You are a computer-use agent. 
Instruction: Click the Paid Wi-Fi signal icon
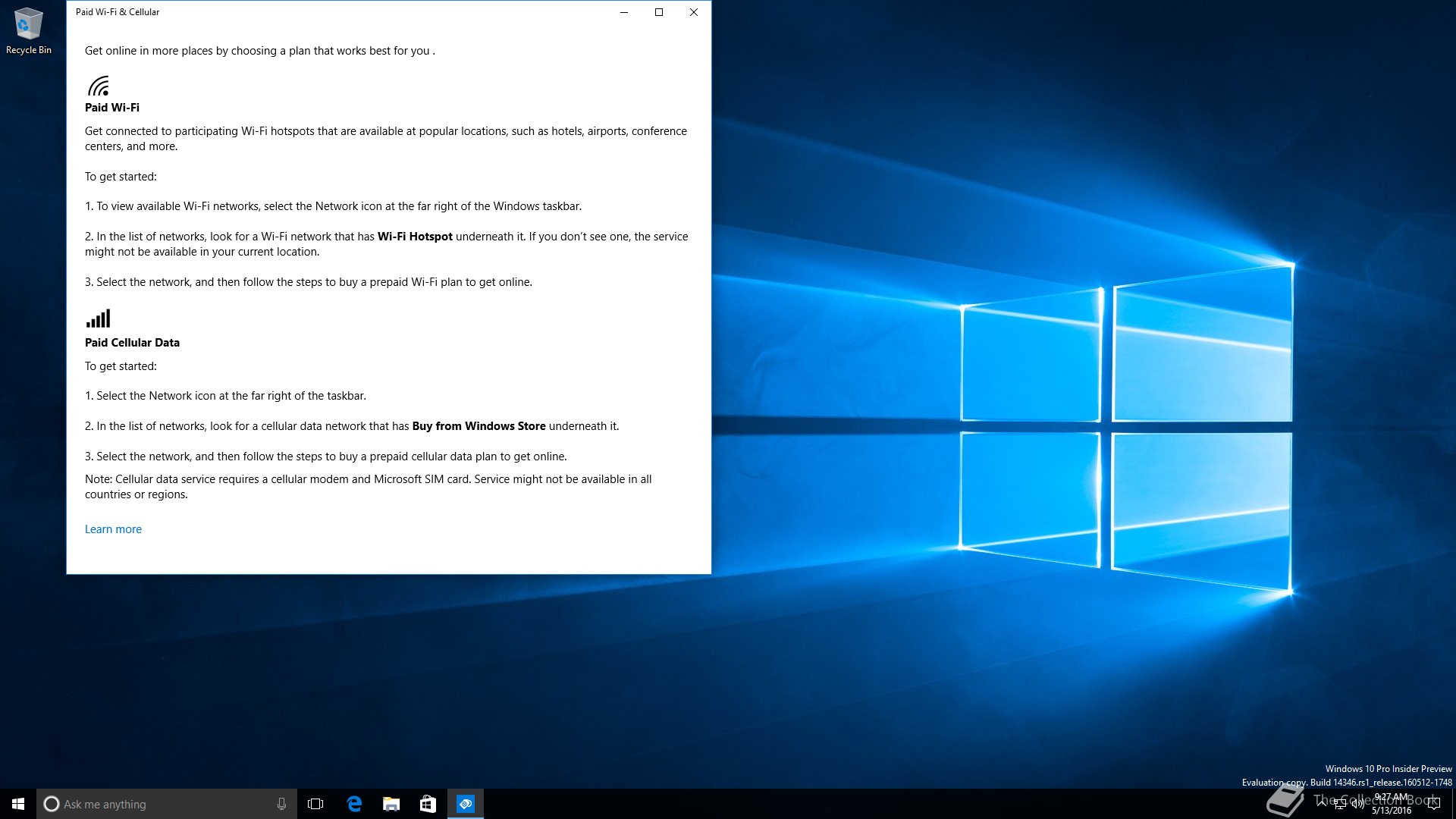[99, 85]
